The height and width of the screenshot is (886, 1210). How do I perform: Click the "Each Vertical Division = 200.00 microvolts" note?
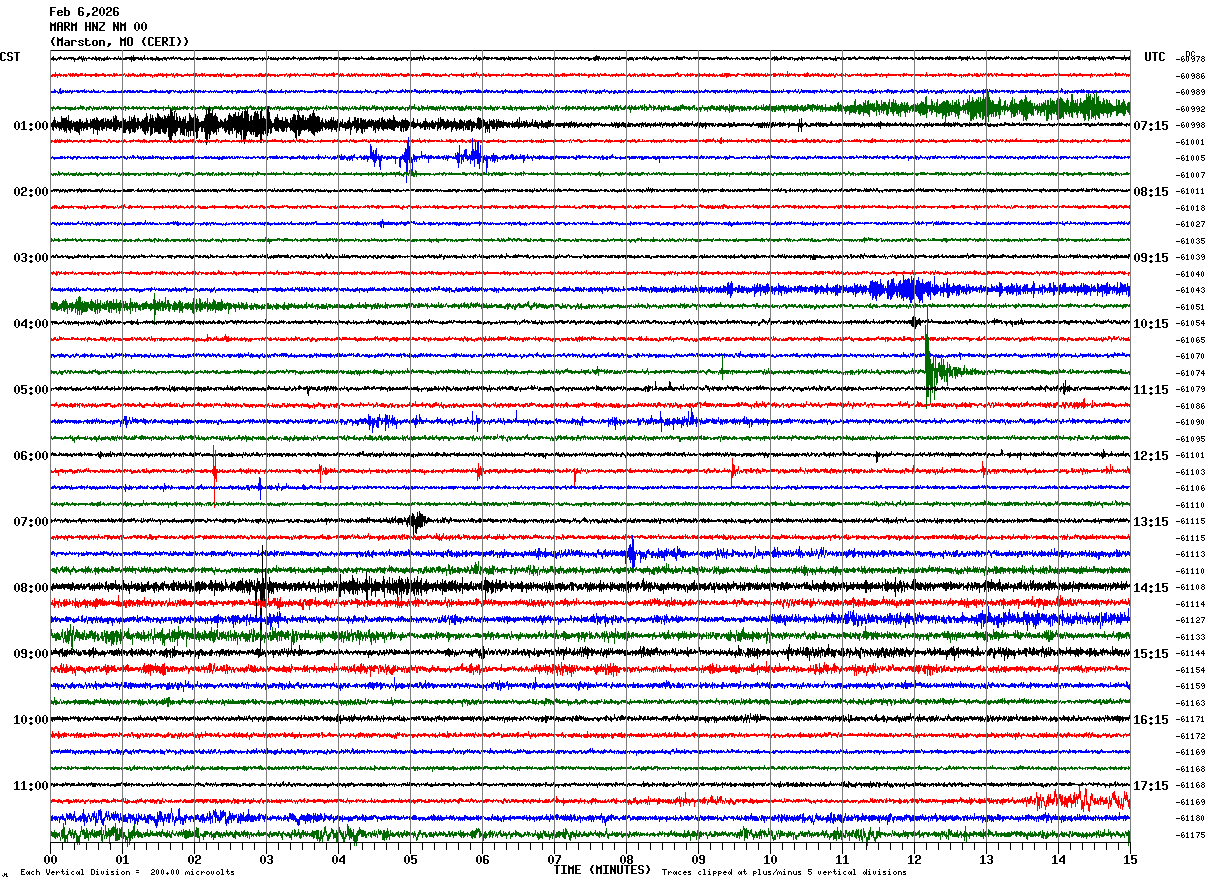click(127, 872)
